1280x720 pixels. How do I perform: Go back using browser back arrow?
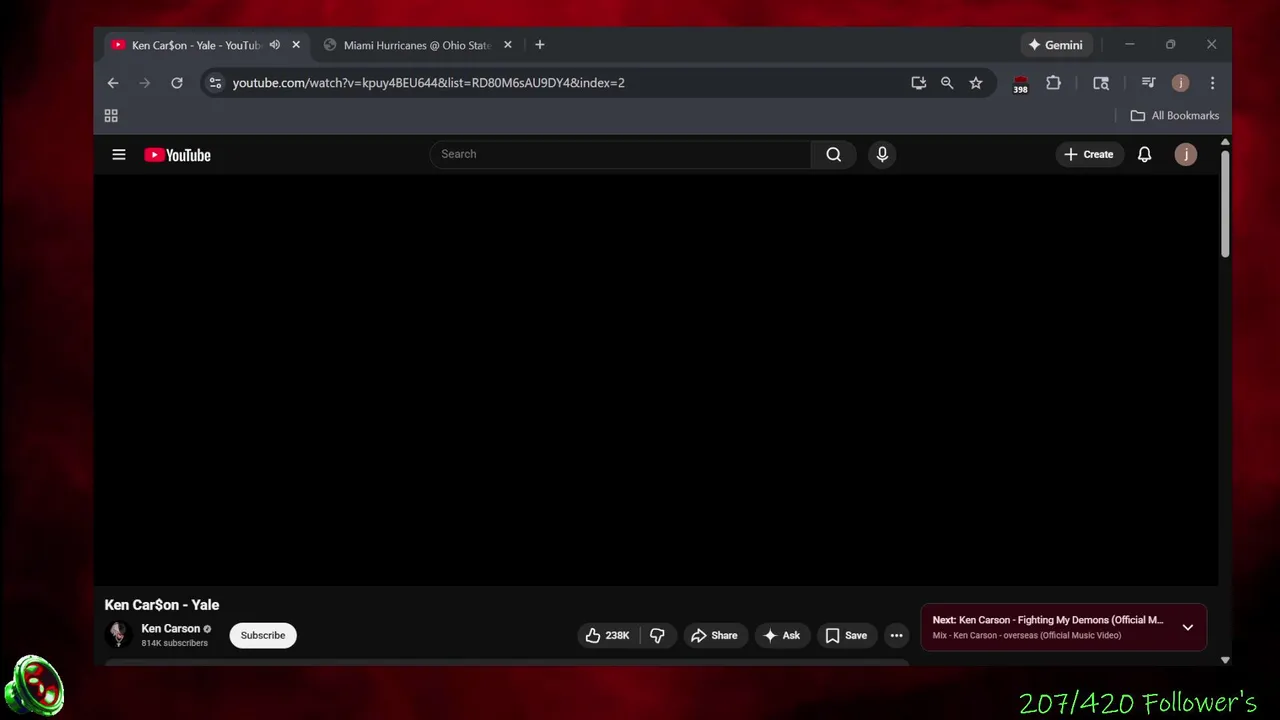click(113, 83)
